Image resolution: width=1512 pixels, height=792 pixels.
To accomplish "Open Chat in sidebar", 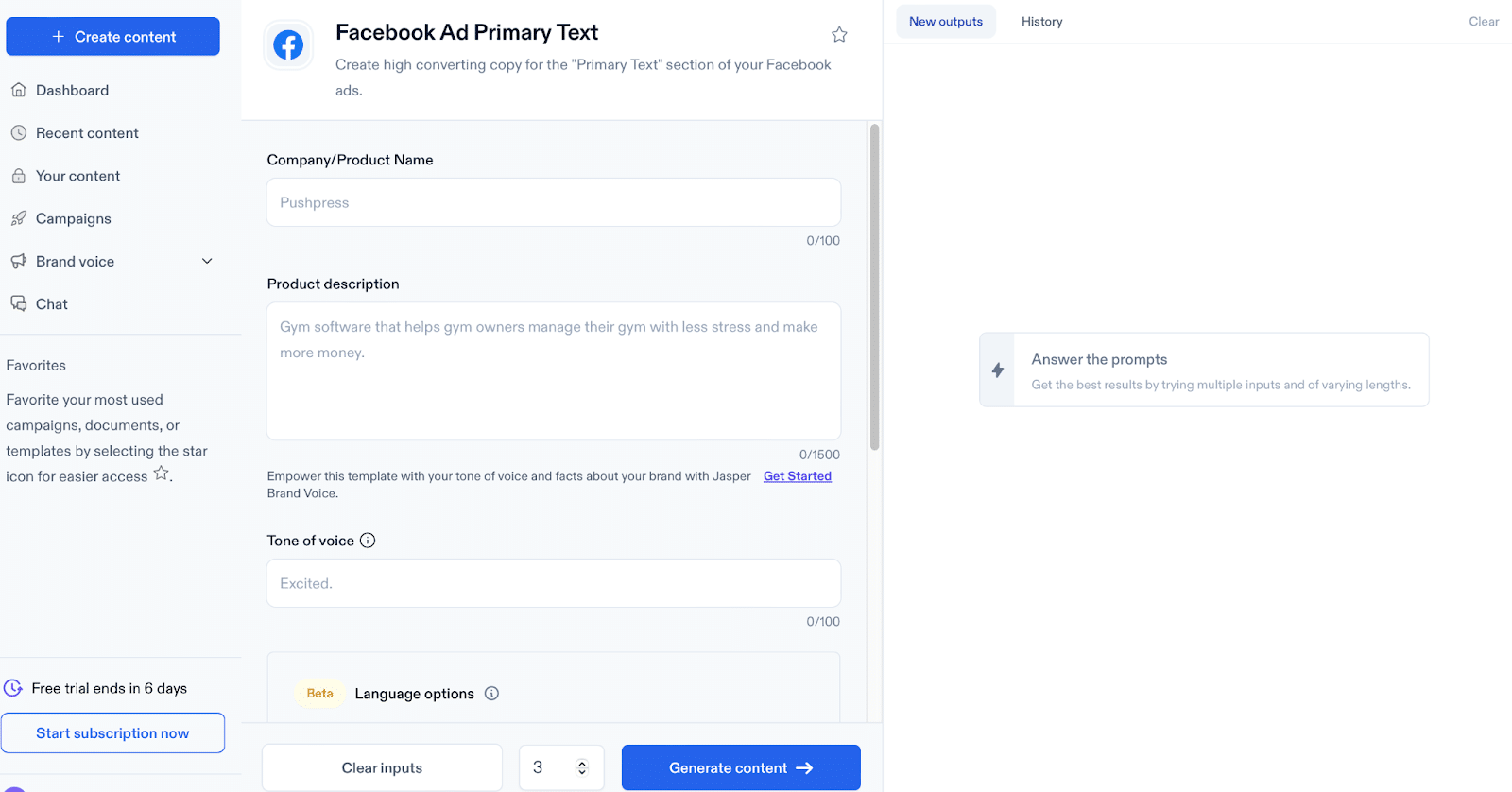I will (x=51, y=304).
